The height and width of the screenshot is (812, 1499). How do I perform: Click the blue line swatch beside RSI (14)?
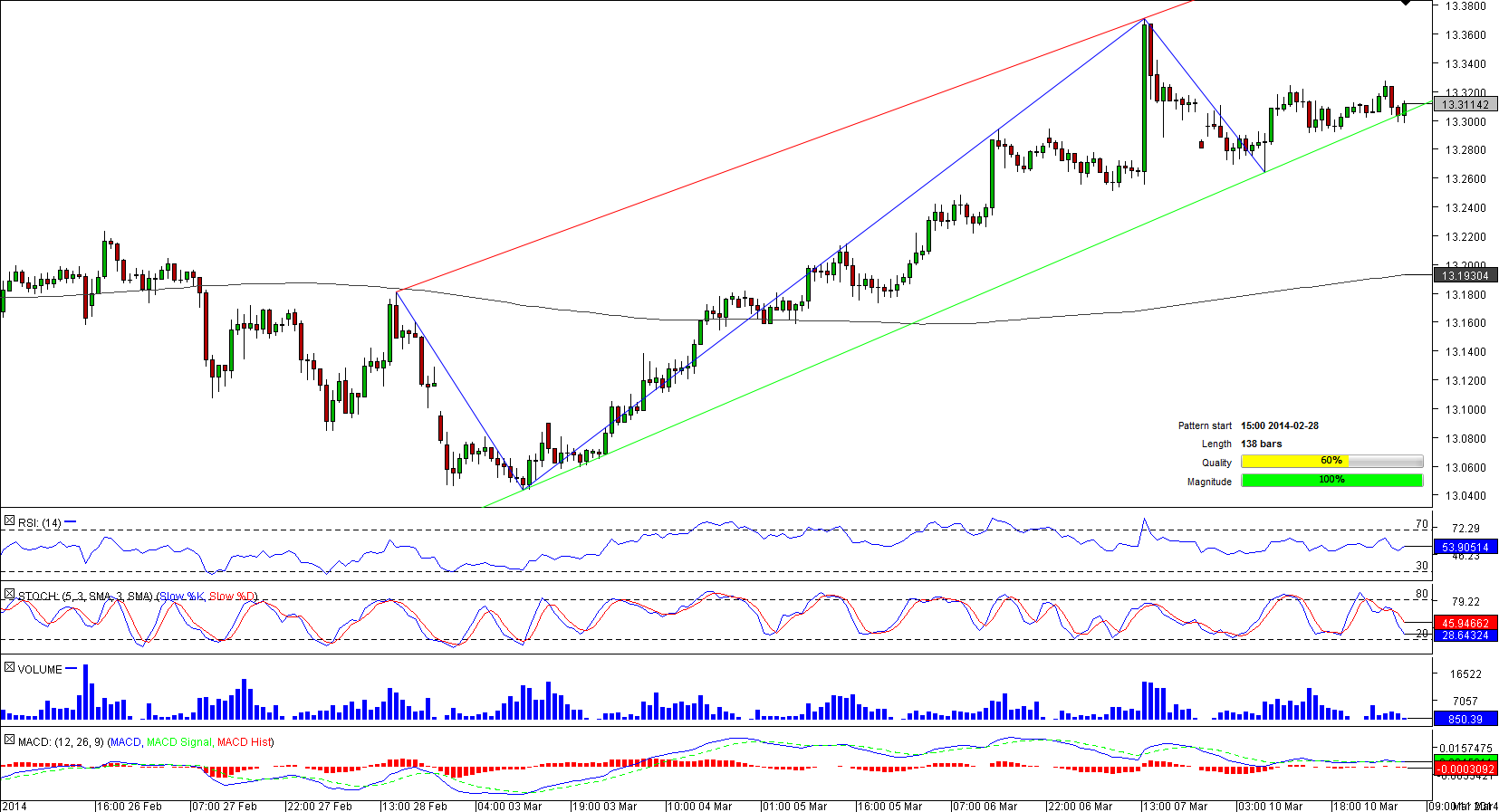pyautogui.click(x=71, y=522)
